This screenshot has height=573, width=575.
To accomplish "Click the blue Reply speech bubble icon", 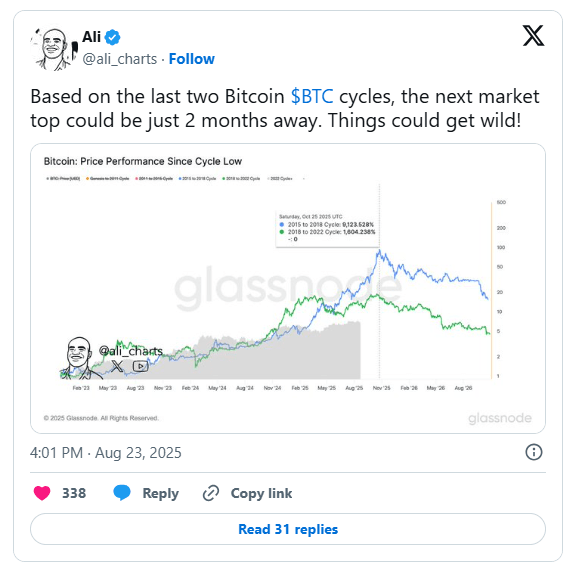I will pos(122,493).
